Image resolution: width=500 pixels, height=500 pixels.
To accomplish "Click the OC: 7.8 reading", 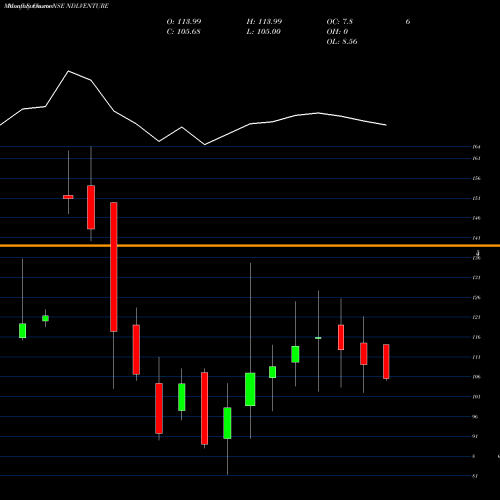I will (340, 22).
